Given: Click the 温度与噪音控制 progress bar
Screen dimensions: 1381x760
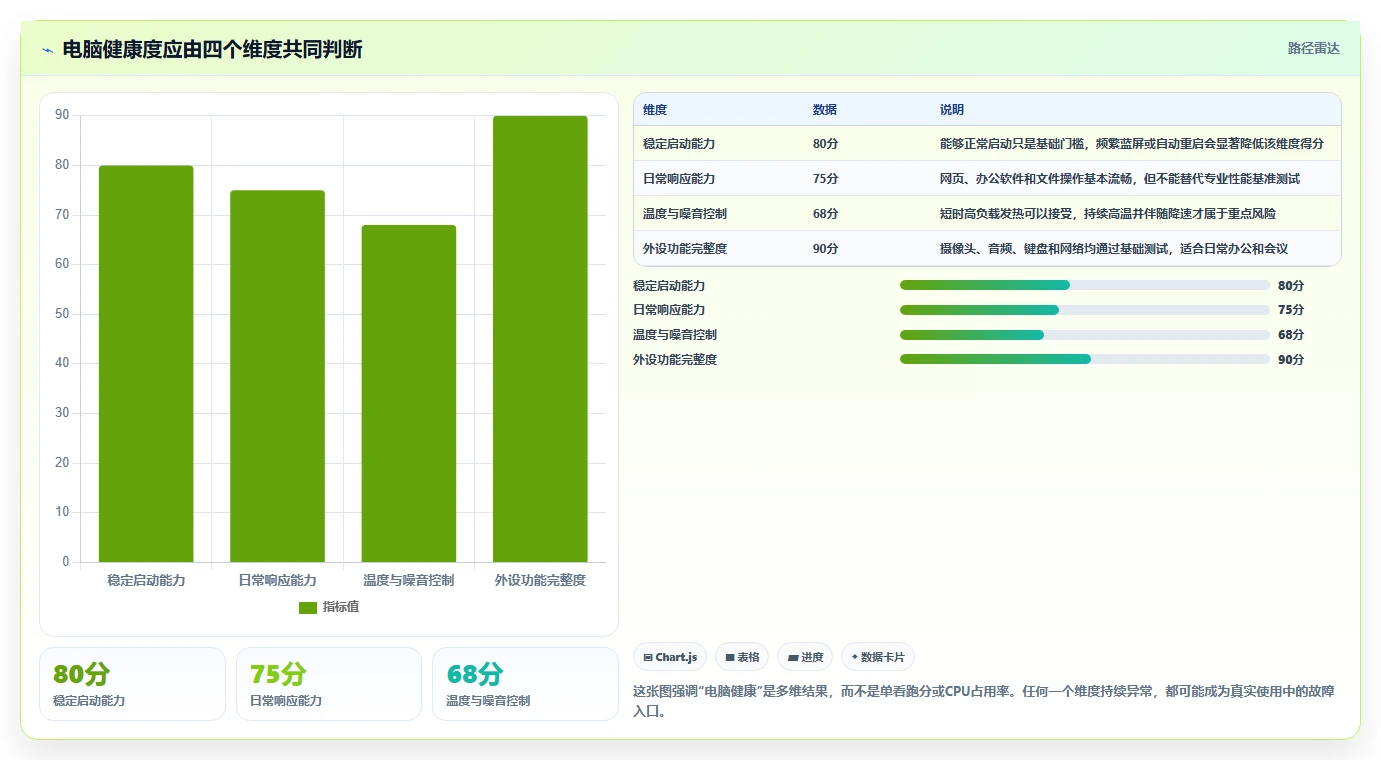Looking at the screenshot, I should coord(1085,335).
